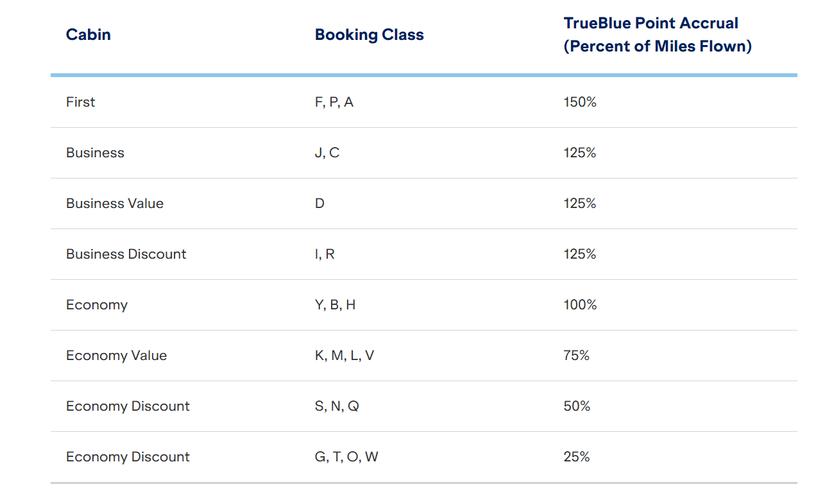This screenshot has height=484, width=825.
Task: Click the I, R booking class
Action: (x=325, y=254)
